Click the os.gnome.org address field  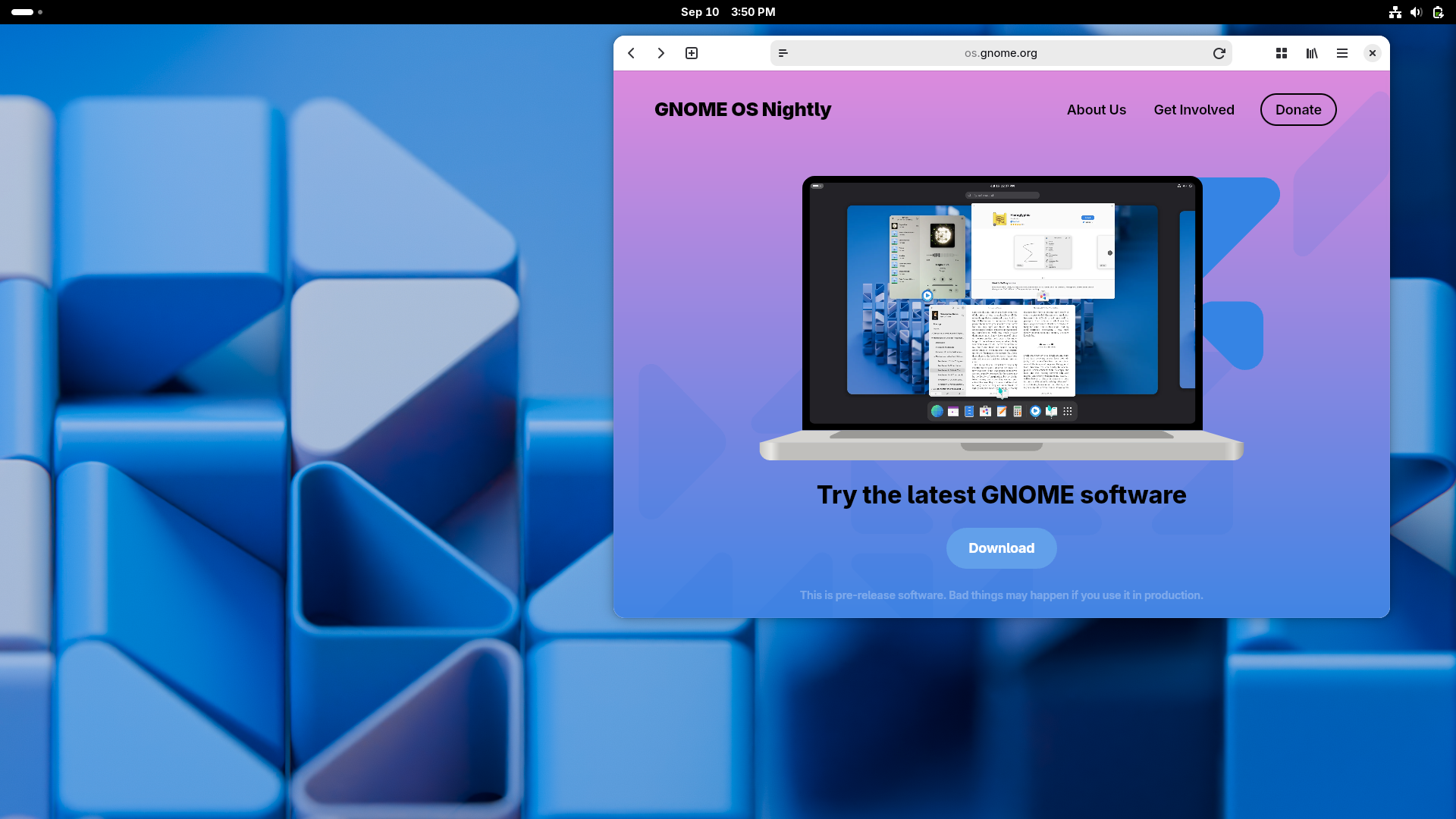pos(1001,53)
